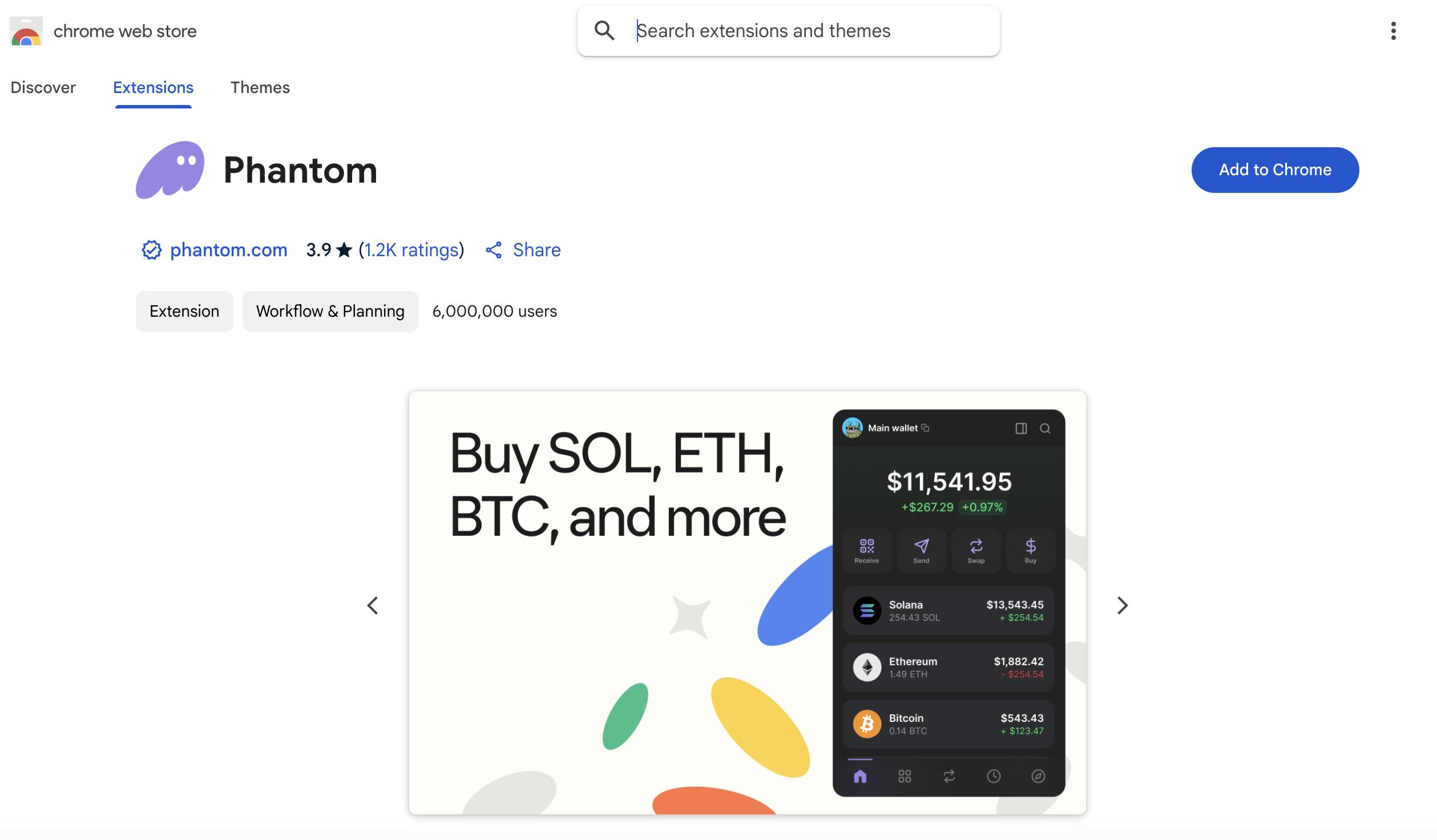1437x840 pixels.
Task: Click the purple Phantom ghost logo
Action: tap(169, 169)
